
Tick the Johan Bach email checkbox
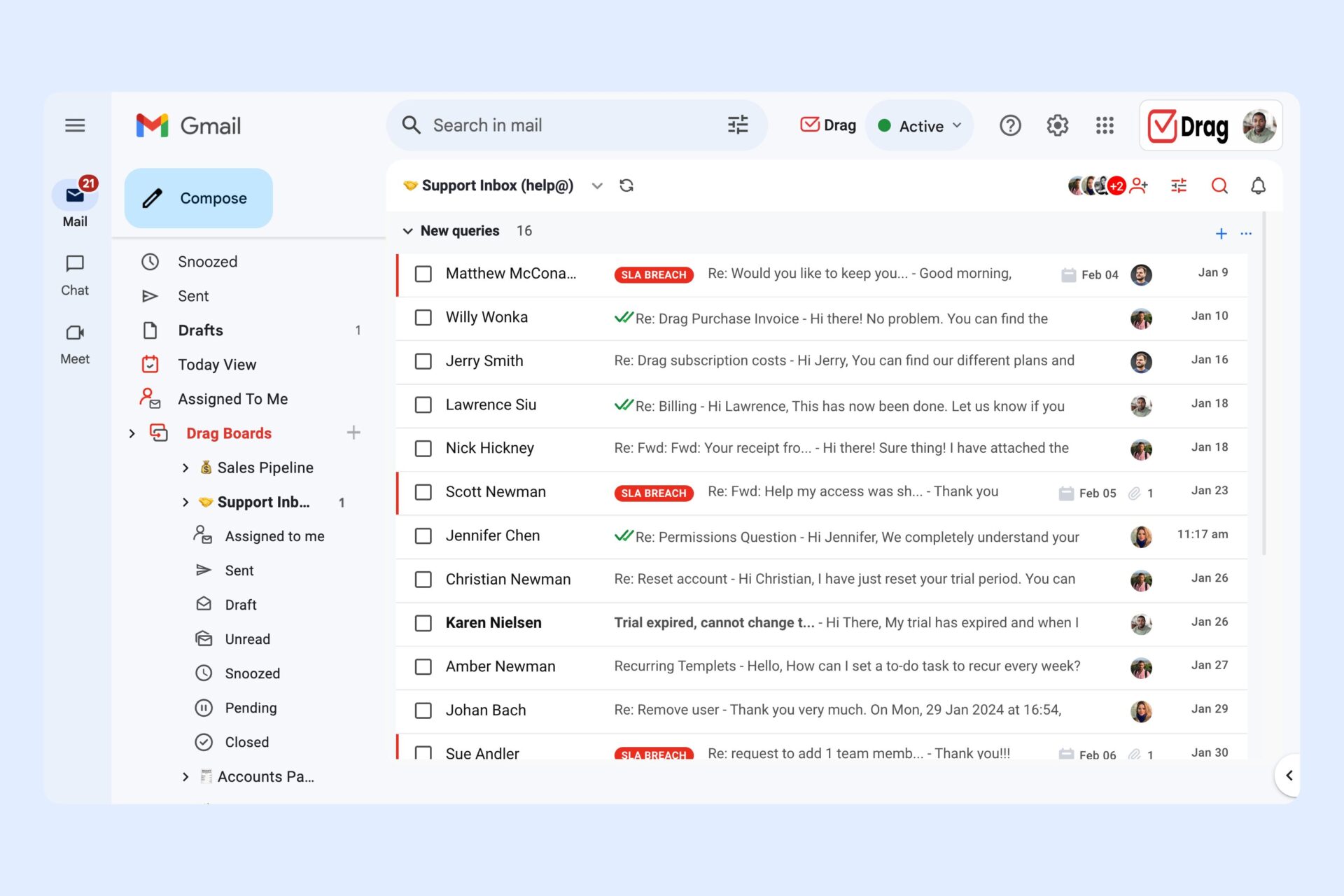(423, 710)
